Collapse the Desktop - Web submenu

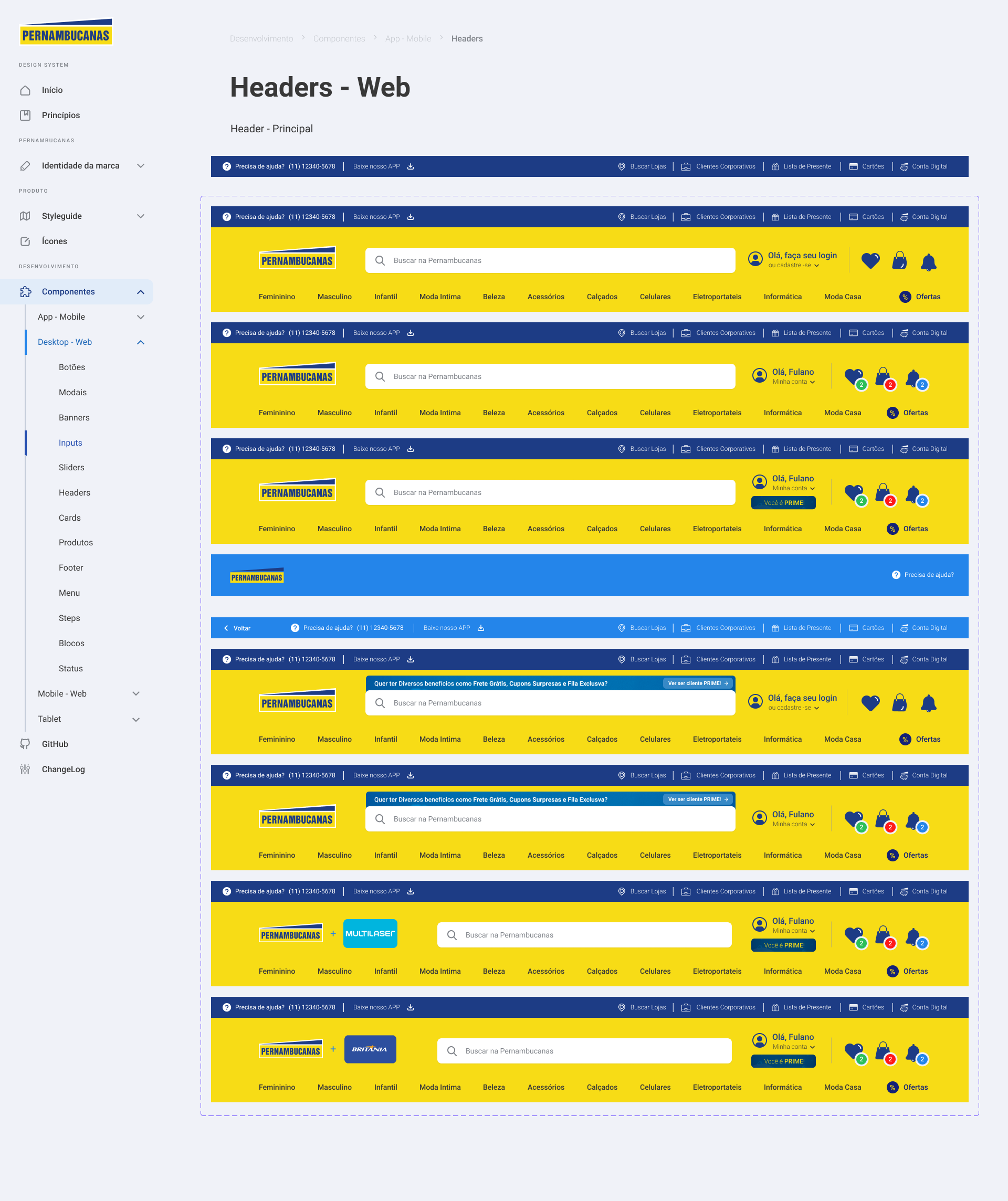pos(141,342)
